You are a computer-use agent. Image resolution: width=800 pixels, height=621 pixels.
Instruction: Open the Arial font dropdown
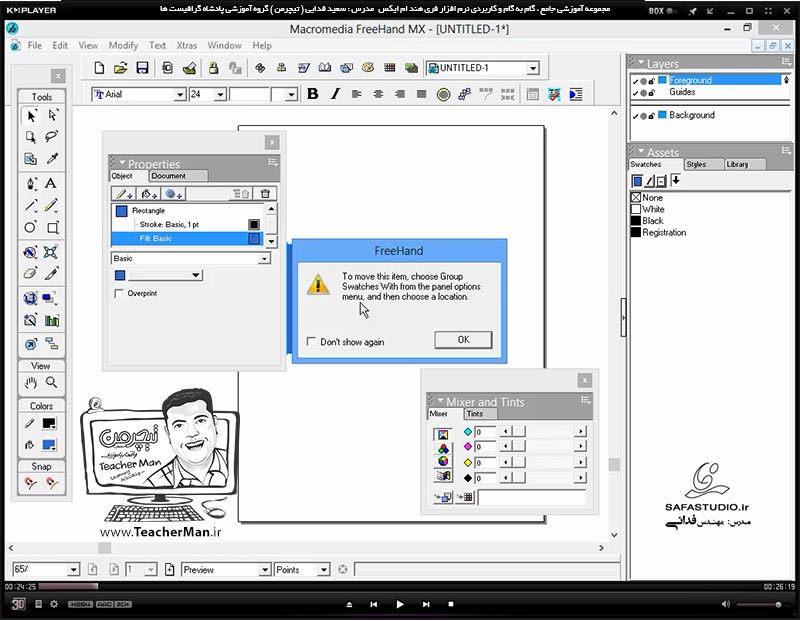[x=180, y=94]
